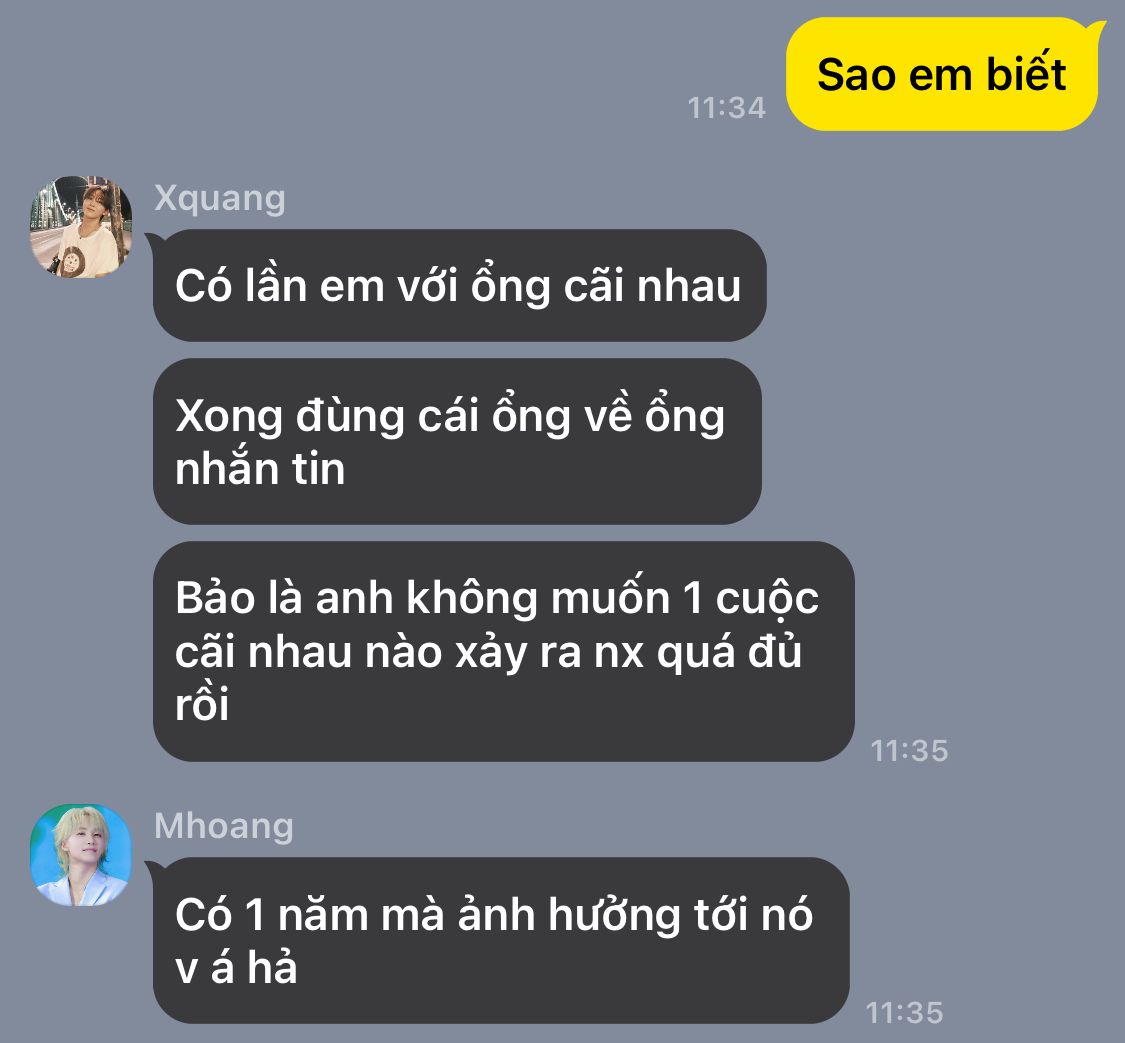Click the 11:34 timestamp beside the yellow bubble
1125x1043 pixels.
click(x=727, y=108)
